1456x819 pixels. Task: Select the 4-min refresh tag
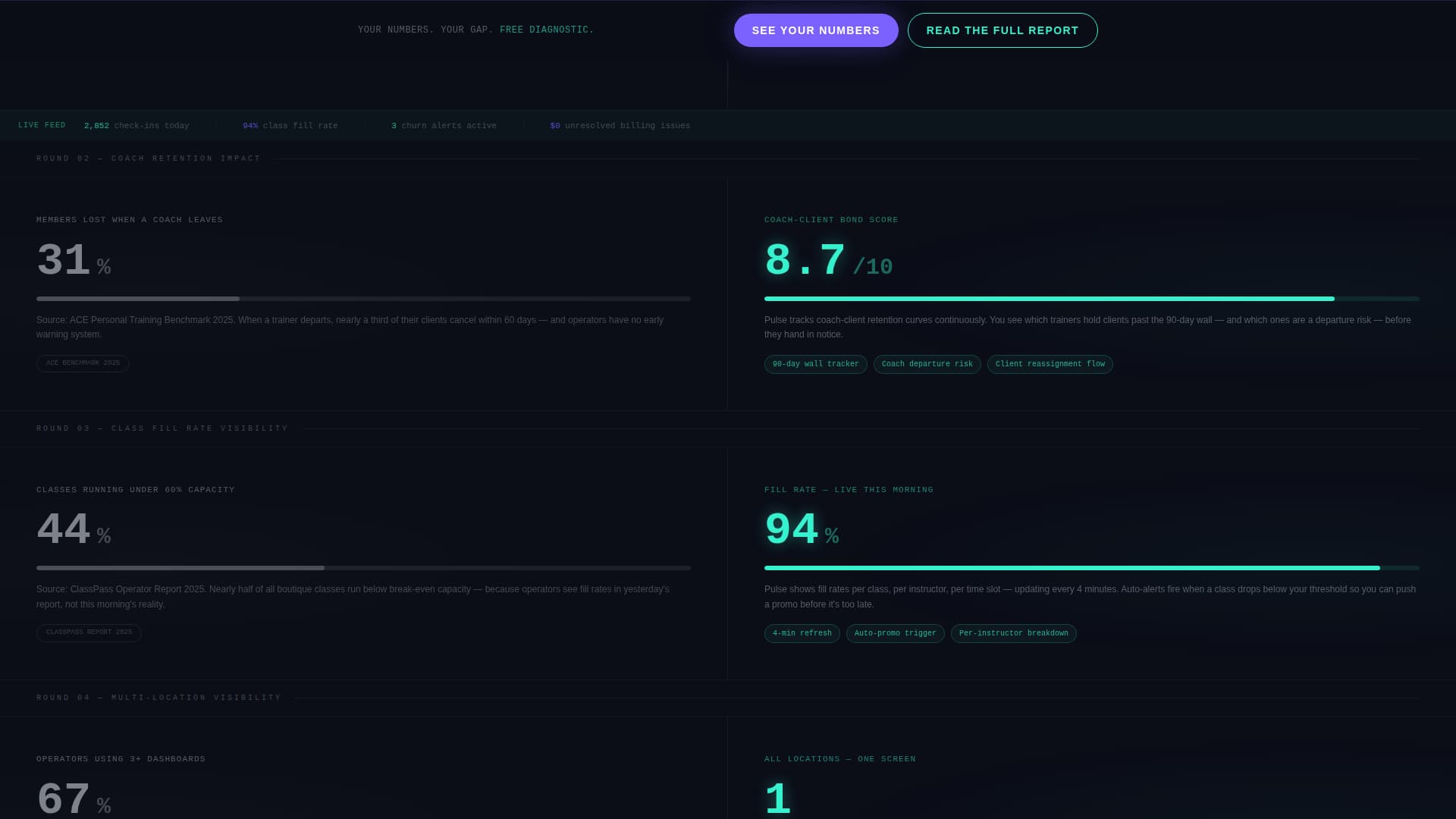(x=802, y=633)
